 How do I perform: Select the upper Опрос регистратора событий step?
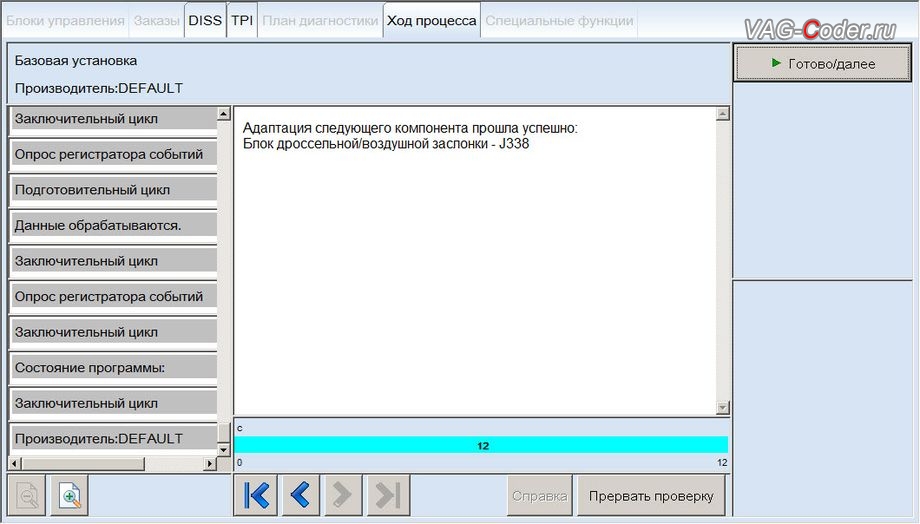point(114,154)
